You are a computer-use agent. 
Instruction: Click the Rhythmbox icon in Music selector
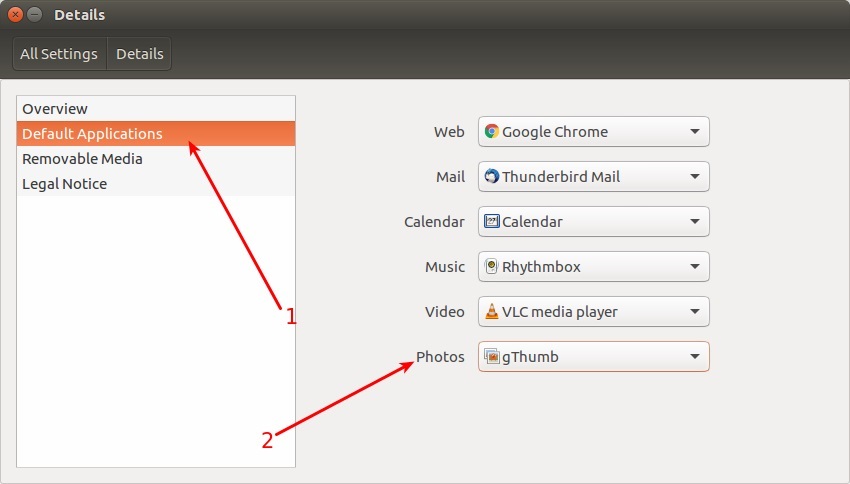click(491, 266)
